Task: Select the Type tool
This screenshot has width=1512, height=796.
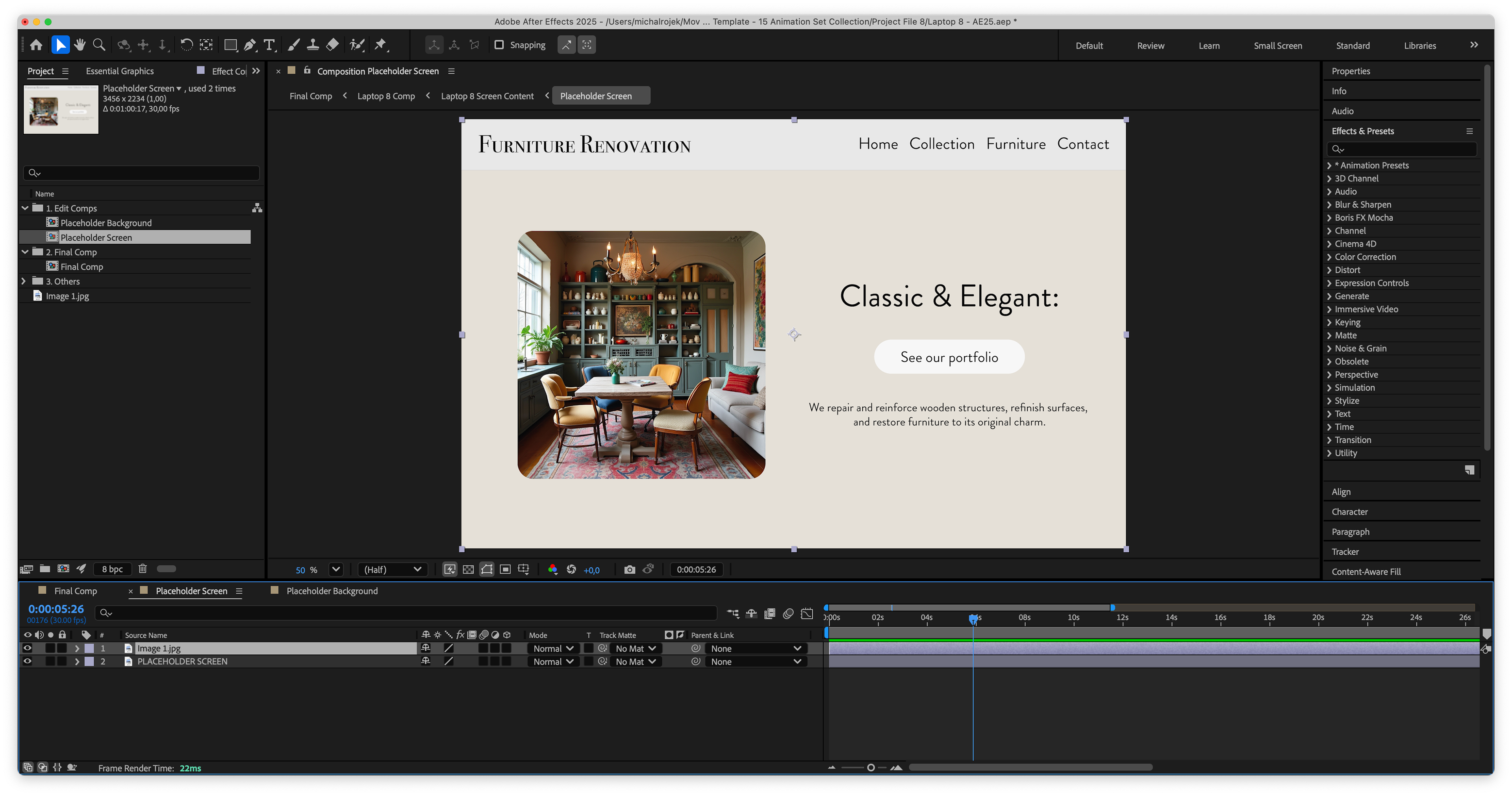Action: (x=269, y=44)
